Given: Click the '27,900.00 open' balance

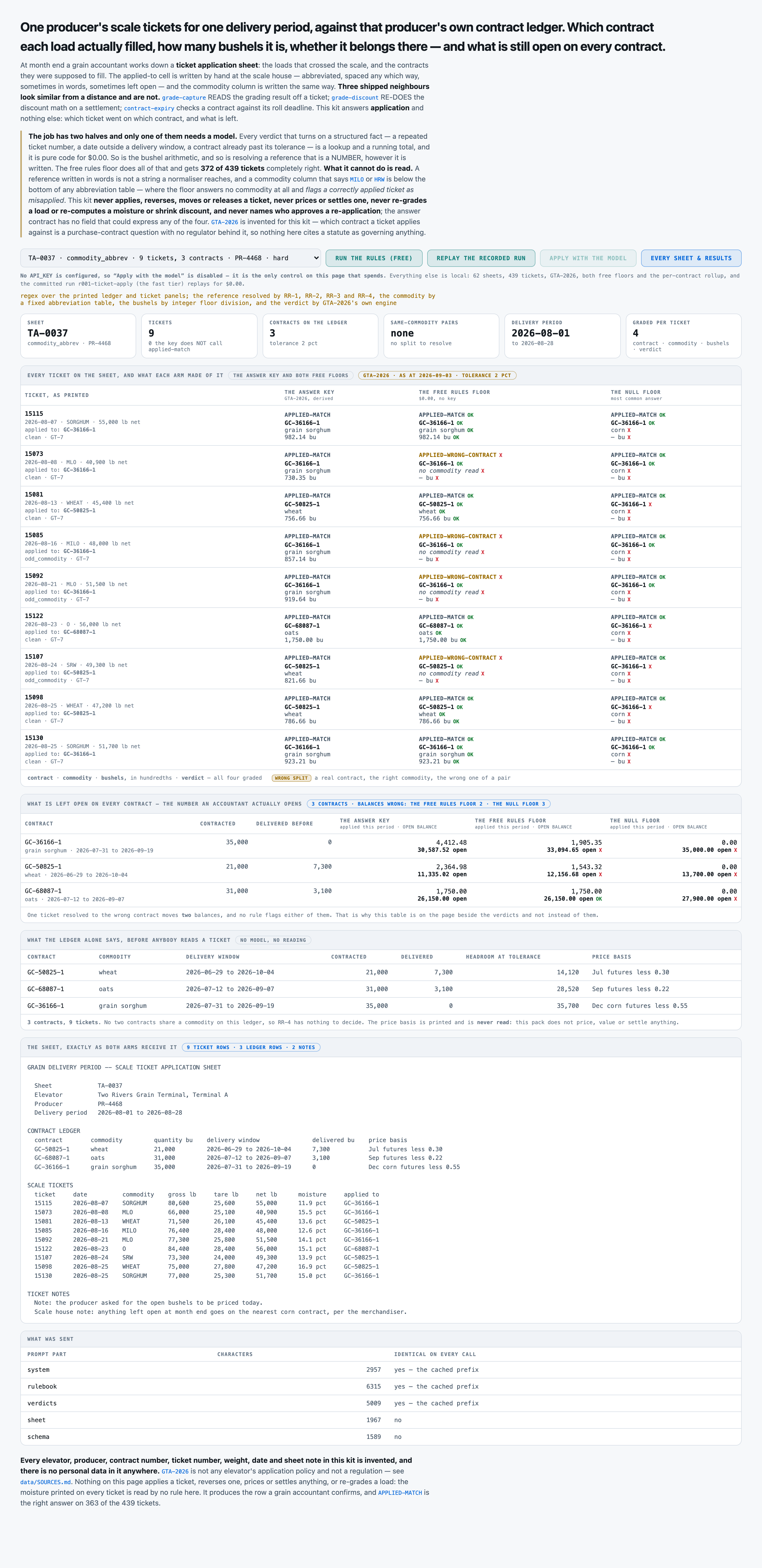Looking at the screenshot, I should [x=707, y=899].
